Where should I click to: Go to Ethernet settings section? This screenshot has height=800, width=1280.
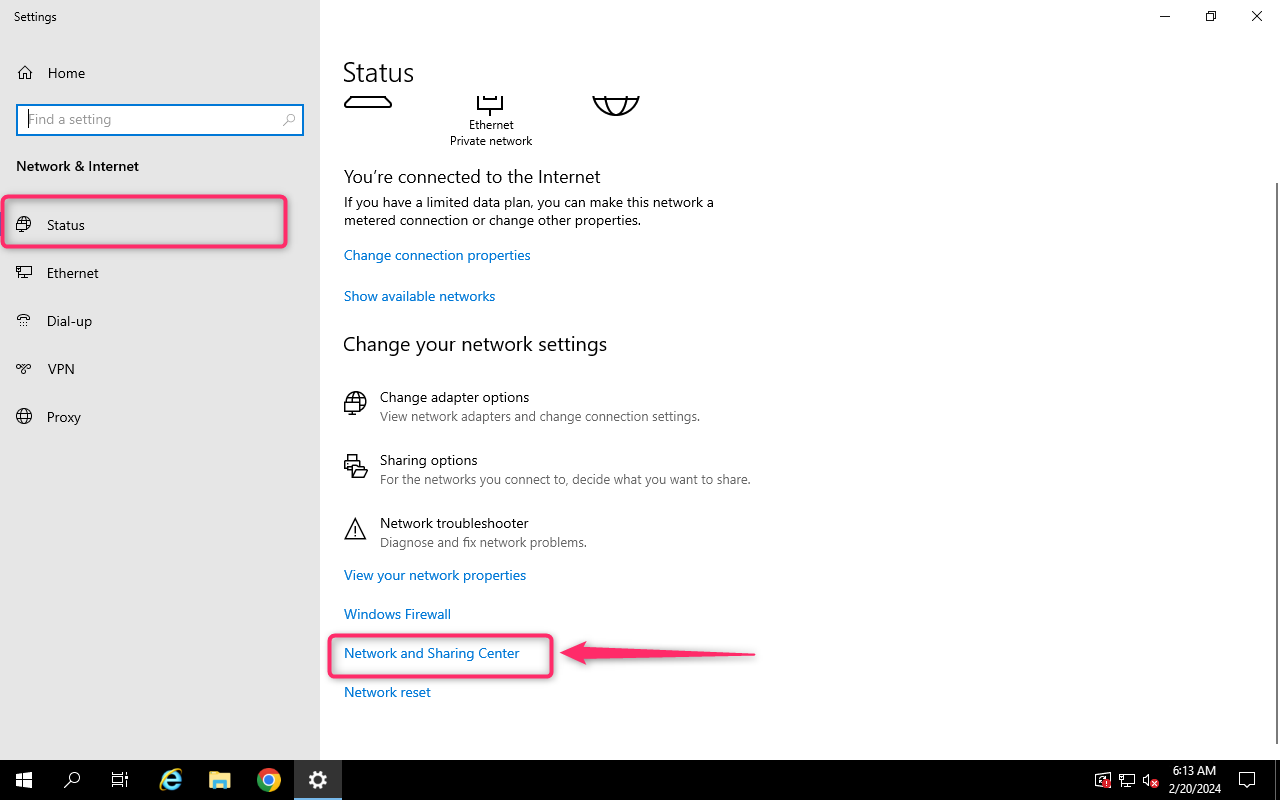coord(160,273)
